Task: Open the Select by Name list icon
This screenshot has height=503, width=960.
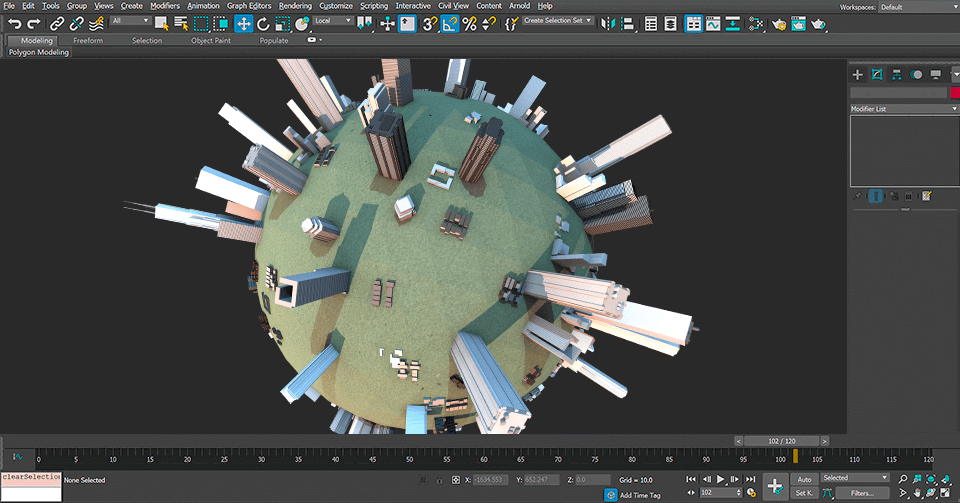Action: (181, 24)
